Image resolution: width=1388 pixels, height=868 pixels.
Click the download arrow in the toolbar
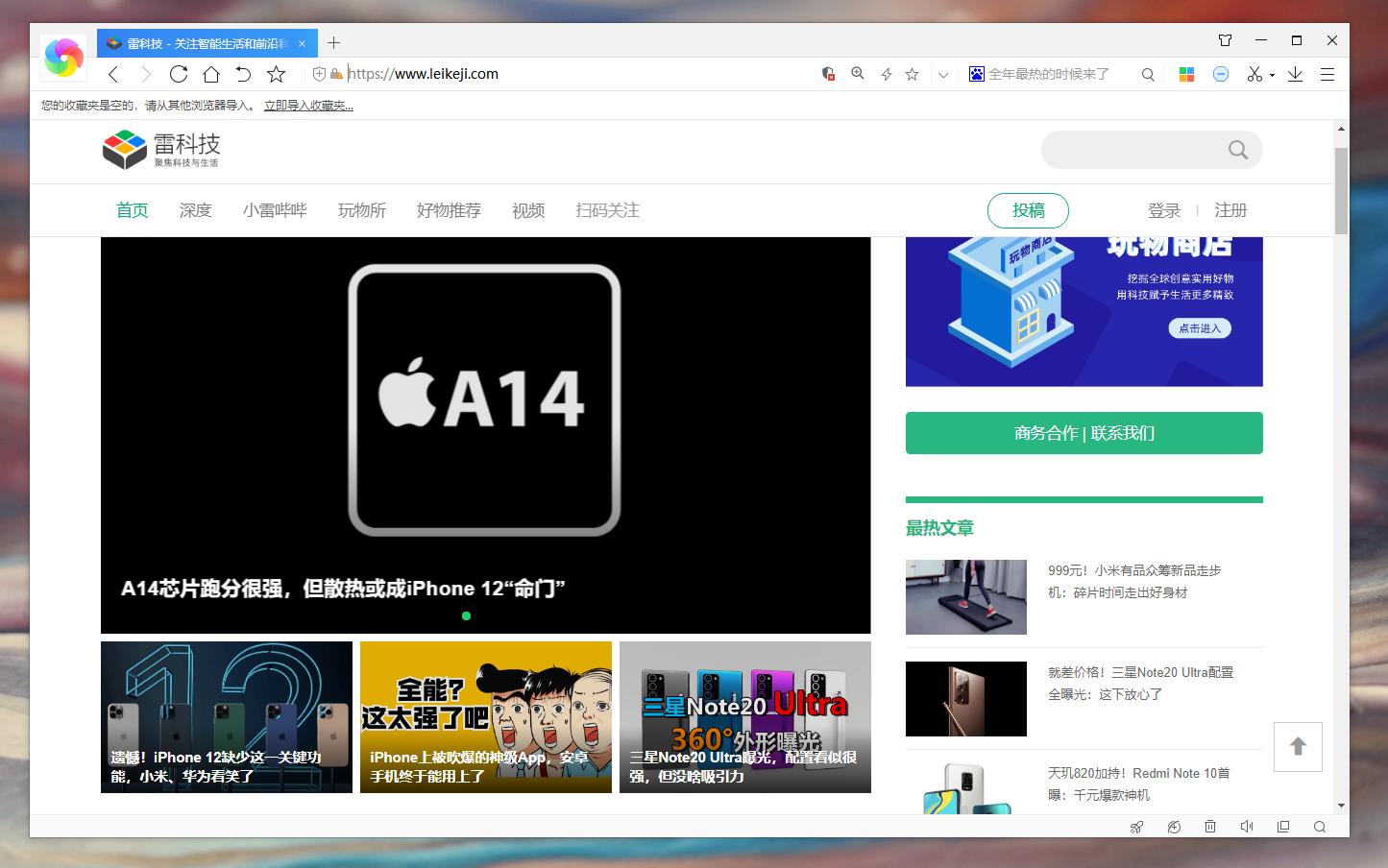(1295, 74)
